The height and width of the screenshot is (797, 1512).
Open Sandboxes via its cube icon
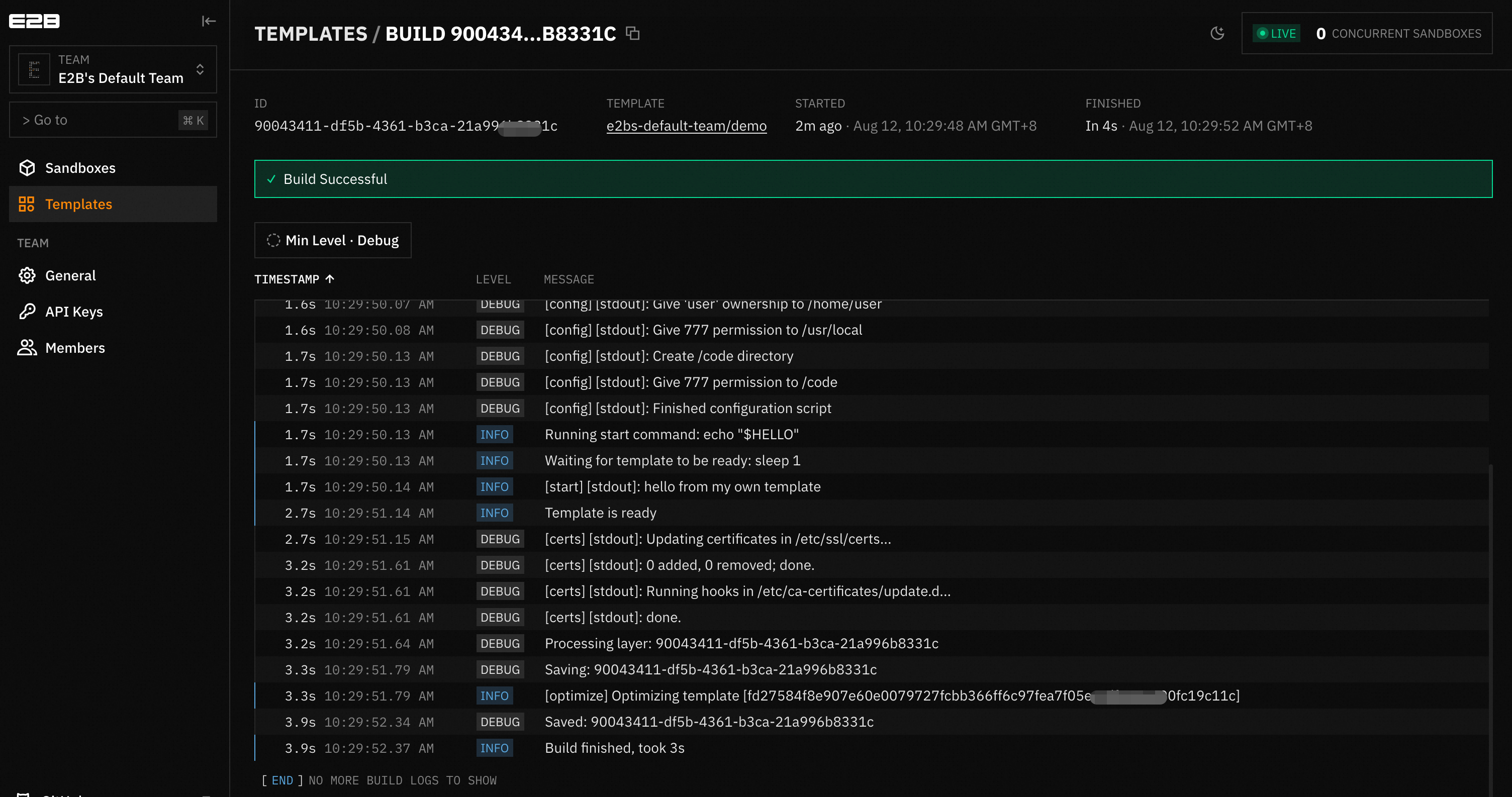pyautogui.click(x=27, y=168)
